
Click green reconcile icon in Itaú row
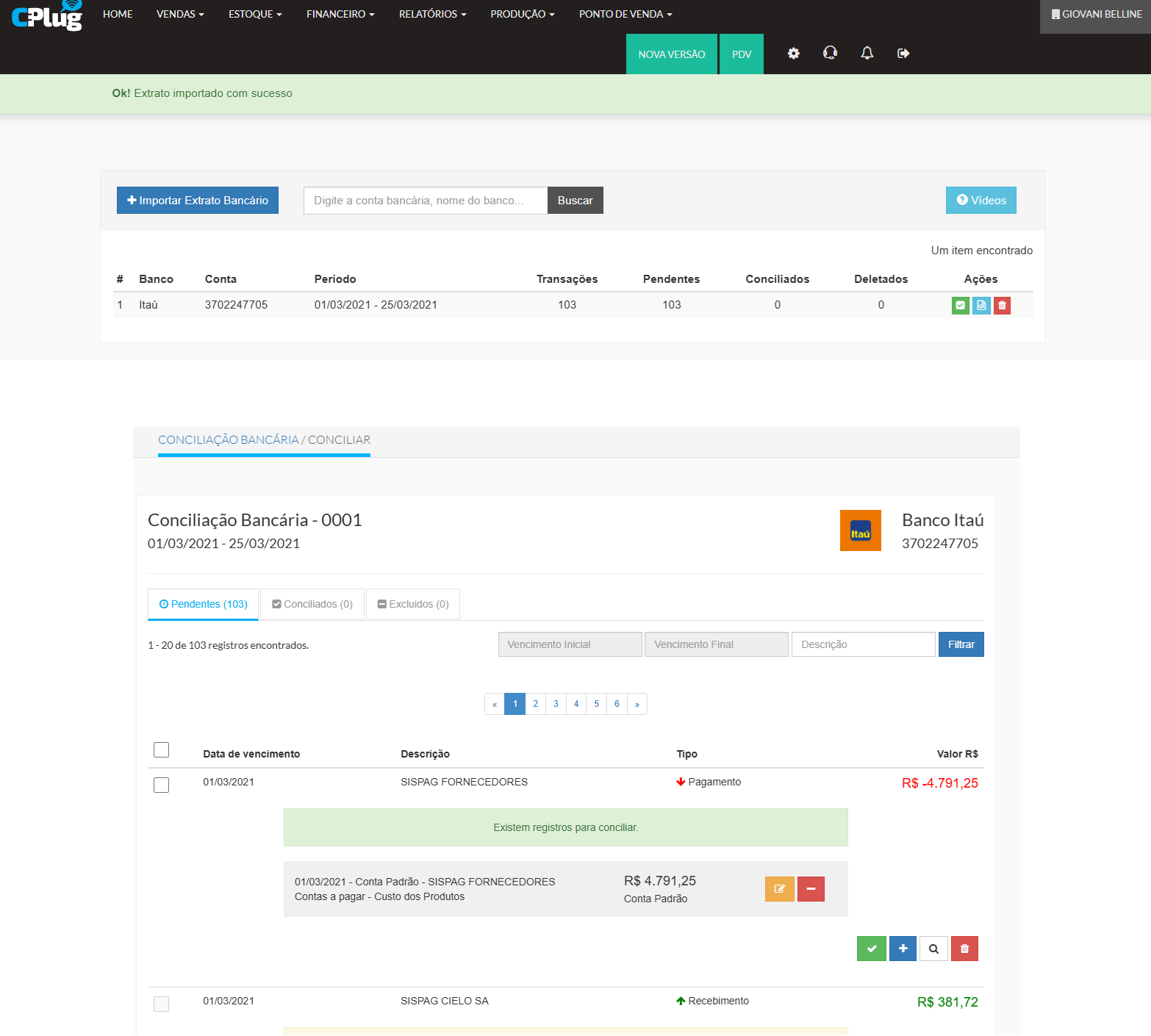tap(960, 306)
